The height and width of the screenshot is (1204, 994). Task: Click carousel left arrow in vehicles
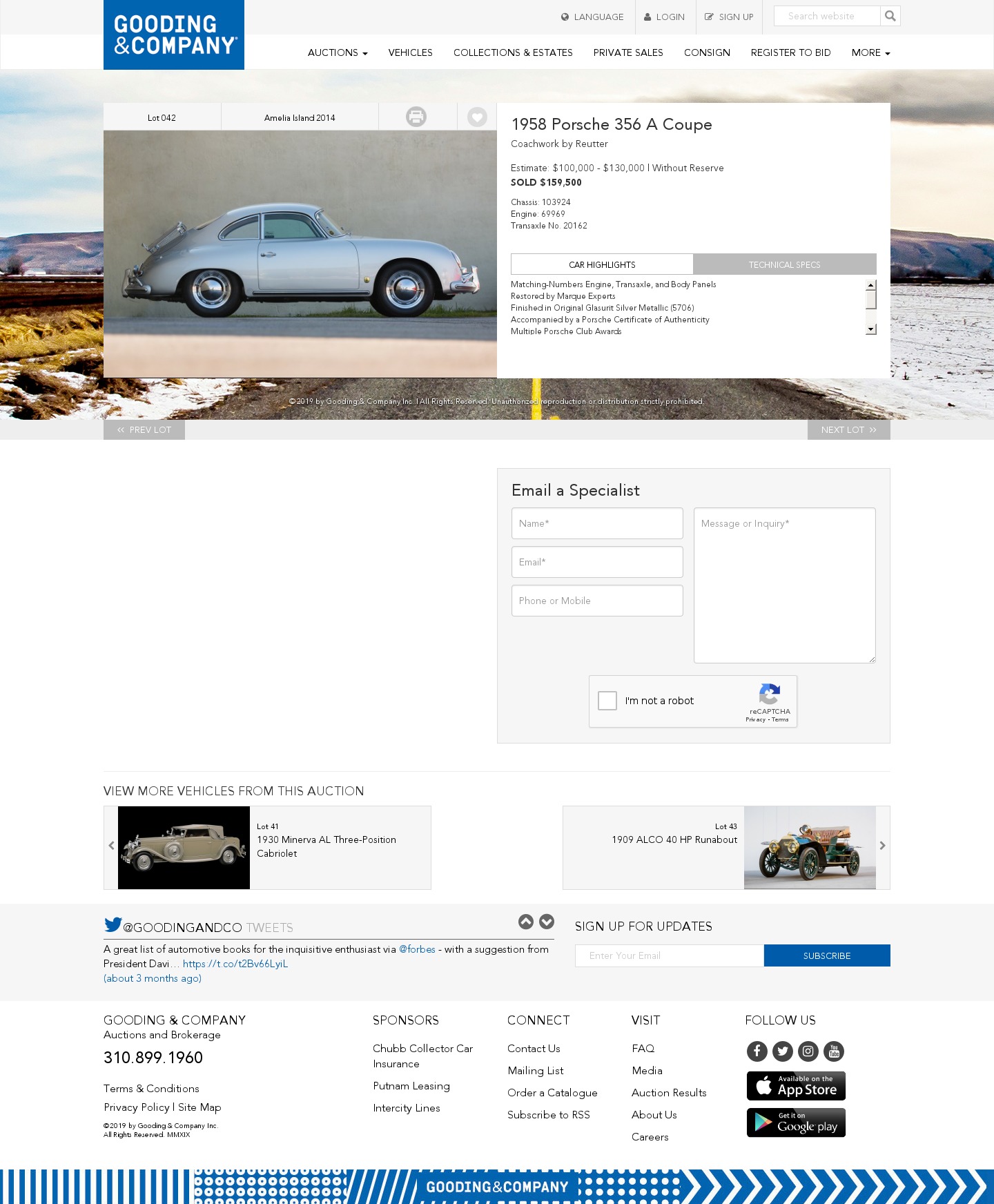click(111, 846)
